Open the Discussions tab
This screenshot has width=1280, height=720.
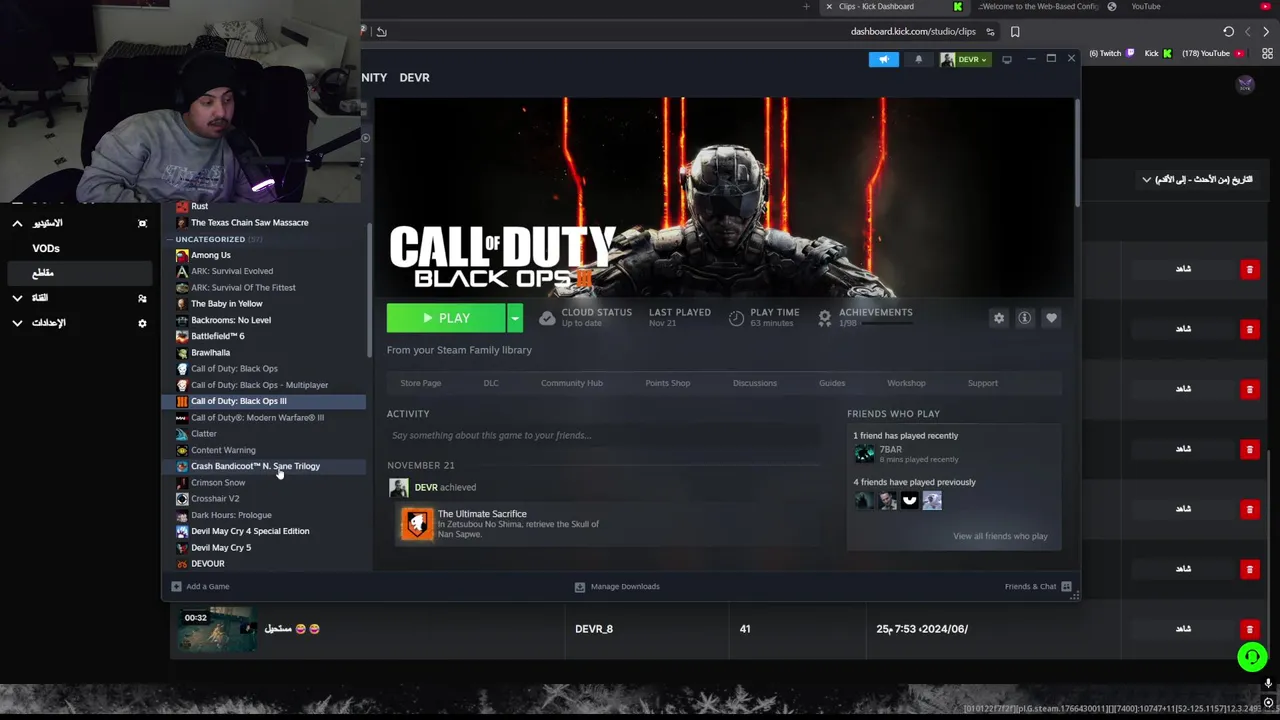(755, 383)
